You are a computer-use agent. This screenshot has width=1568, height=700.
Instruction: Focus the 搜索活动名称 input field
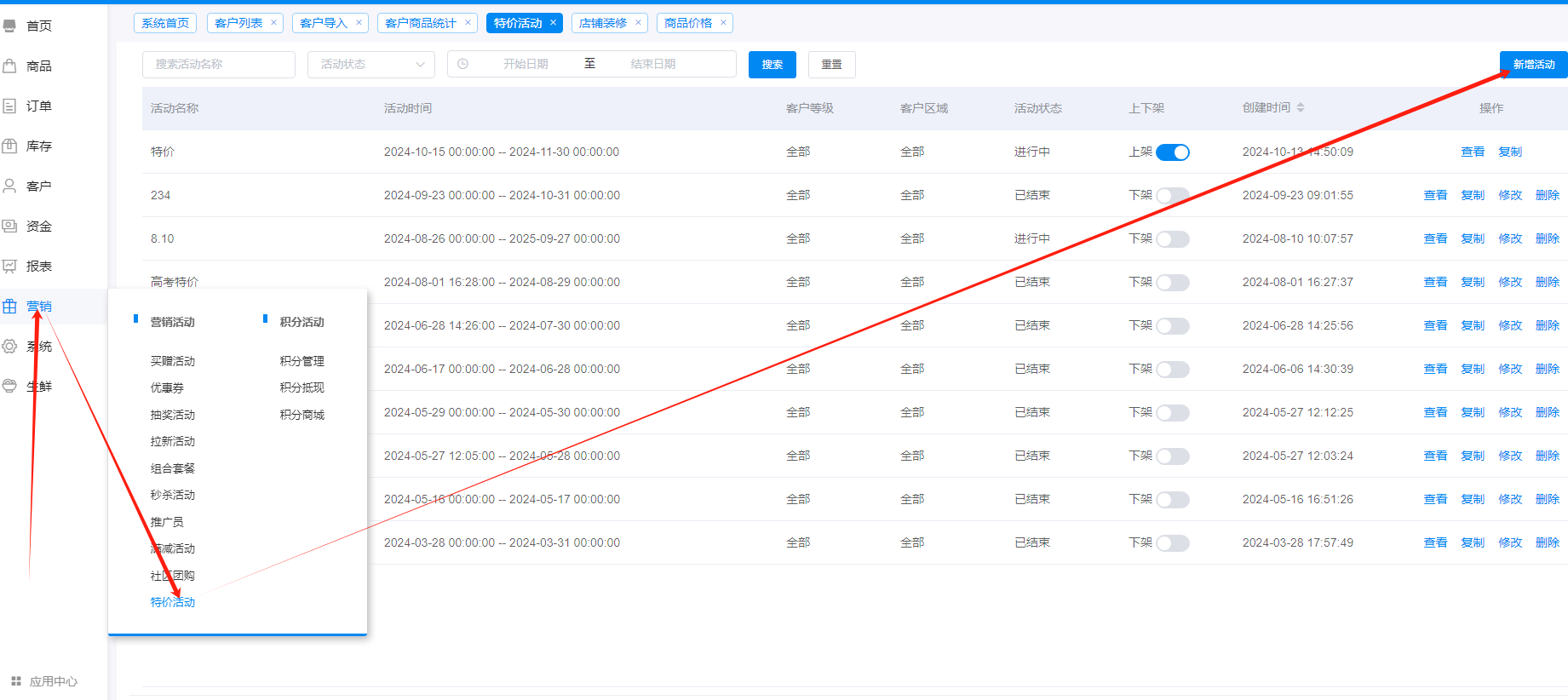(x=219, y=65)
